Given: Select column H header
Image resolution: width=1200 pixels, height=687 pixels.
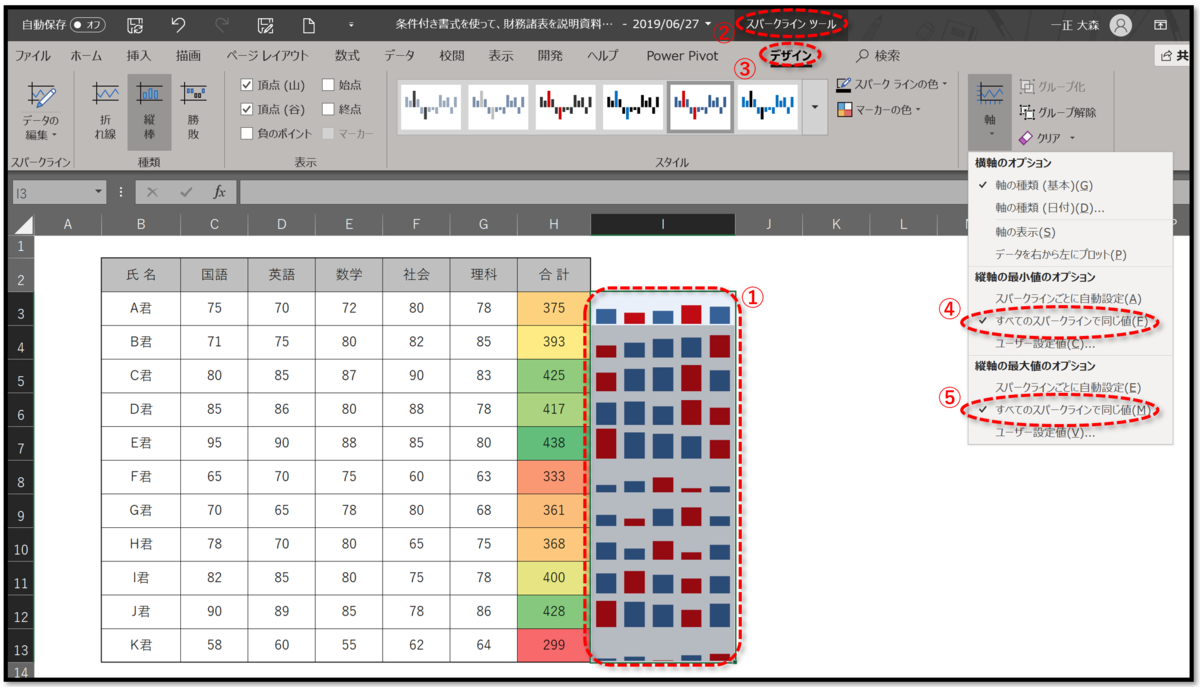Looking at the screenshot, I should (554, 225).
